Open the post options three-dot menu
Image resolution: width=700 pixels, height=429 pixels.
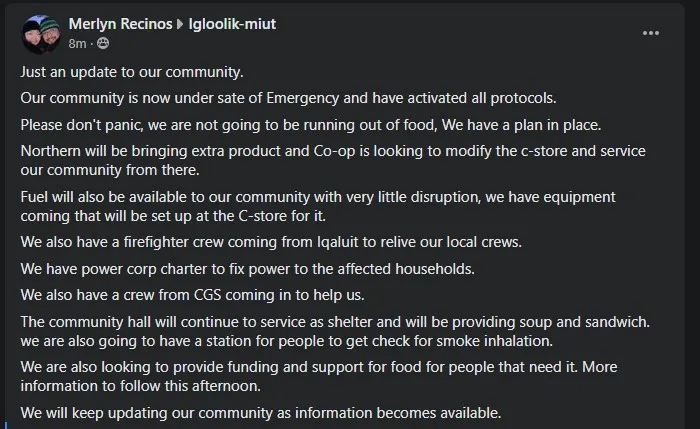(x=650, y=33)
